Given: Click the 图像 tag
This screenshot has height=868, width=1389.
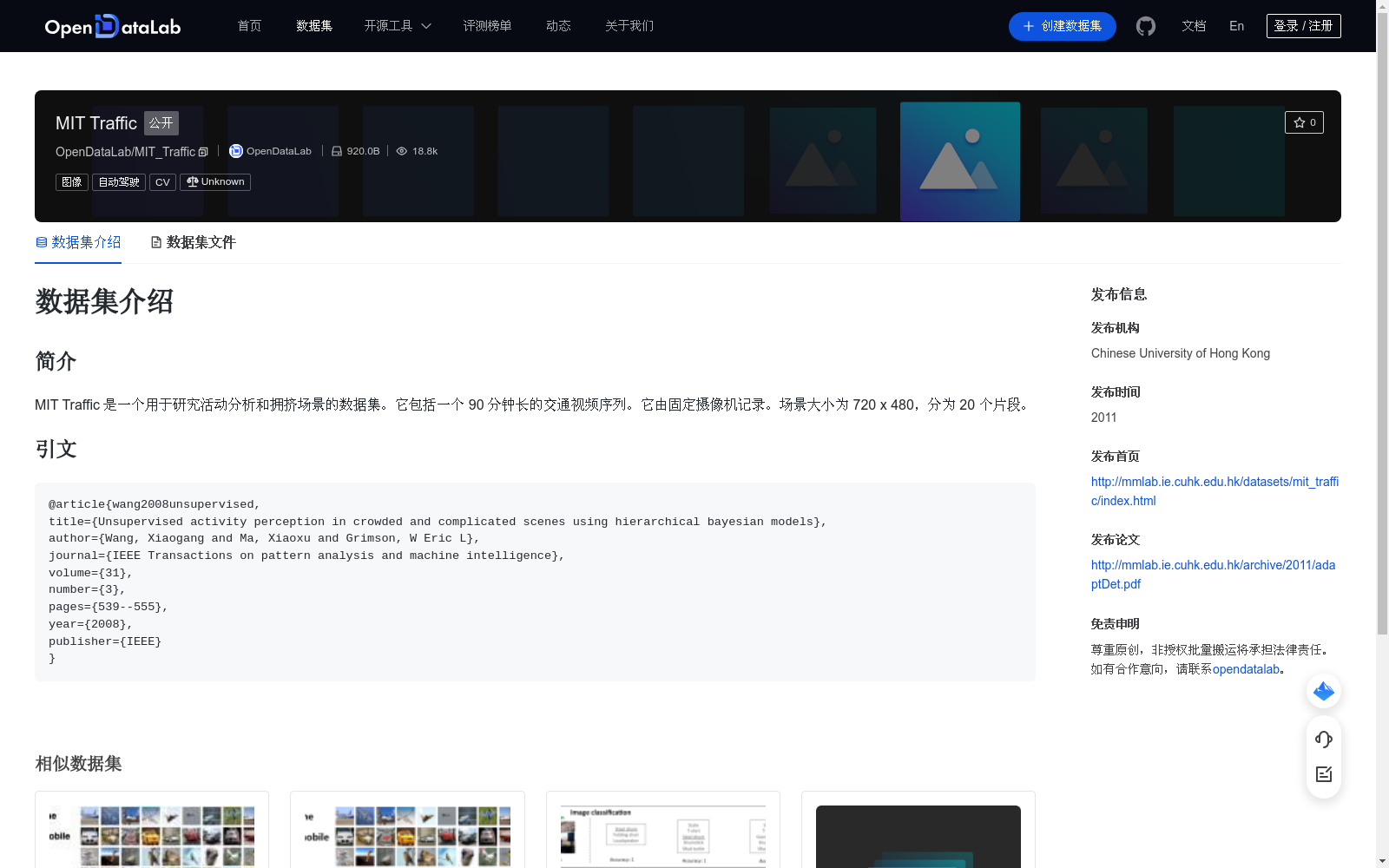Looking at the screenshot, I should [72, 182].
